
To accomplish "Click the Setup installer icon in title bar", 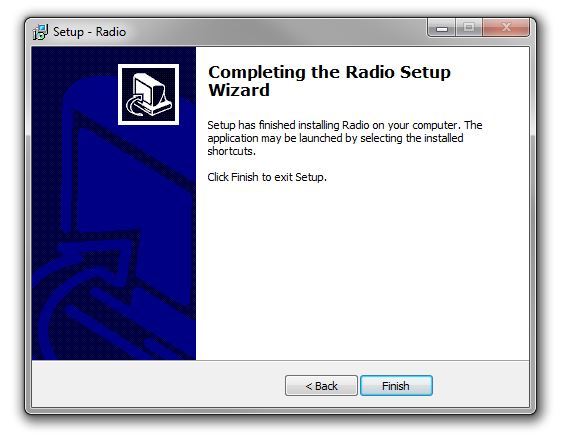I will 40,32.
